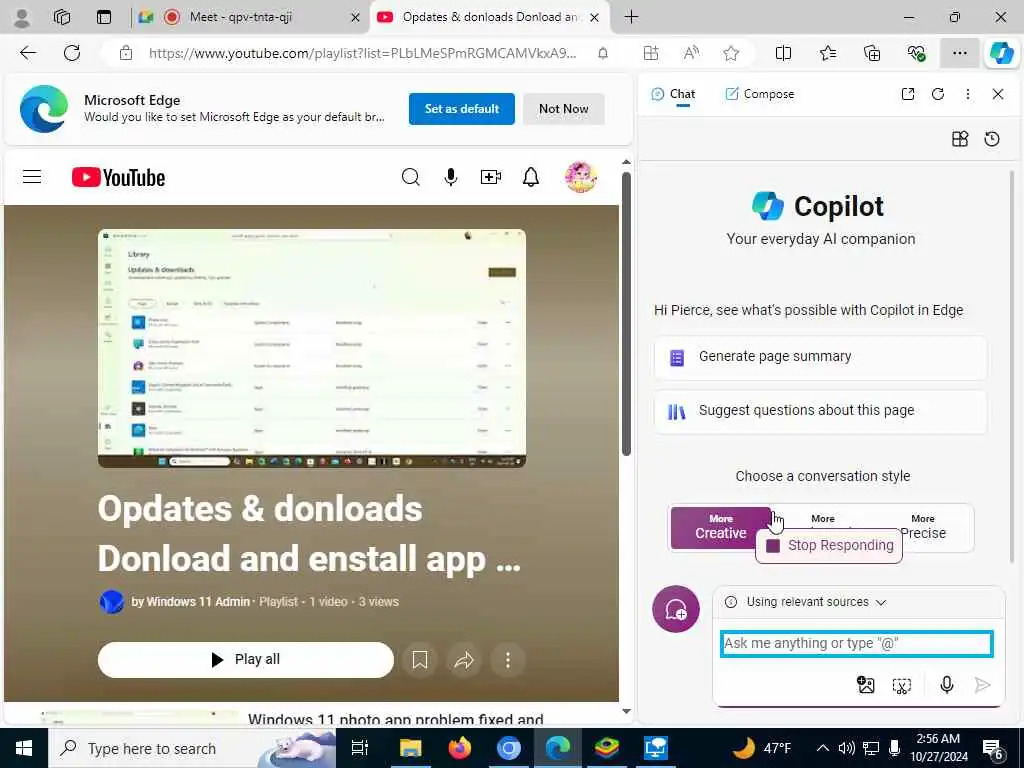1024x768 pixels.
Task: Click the Stop Responding button
Action: point(829,546)
